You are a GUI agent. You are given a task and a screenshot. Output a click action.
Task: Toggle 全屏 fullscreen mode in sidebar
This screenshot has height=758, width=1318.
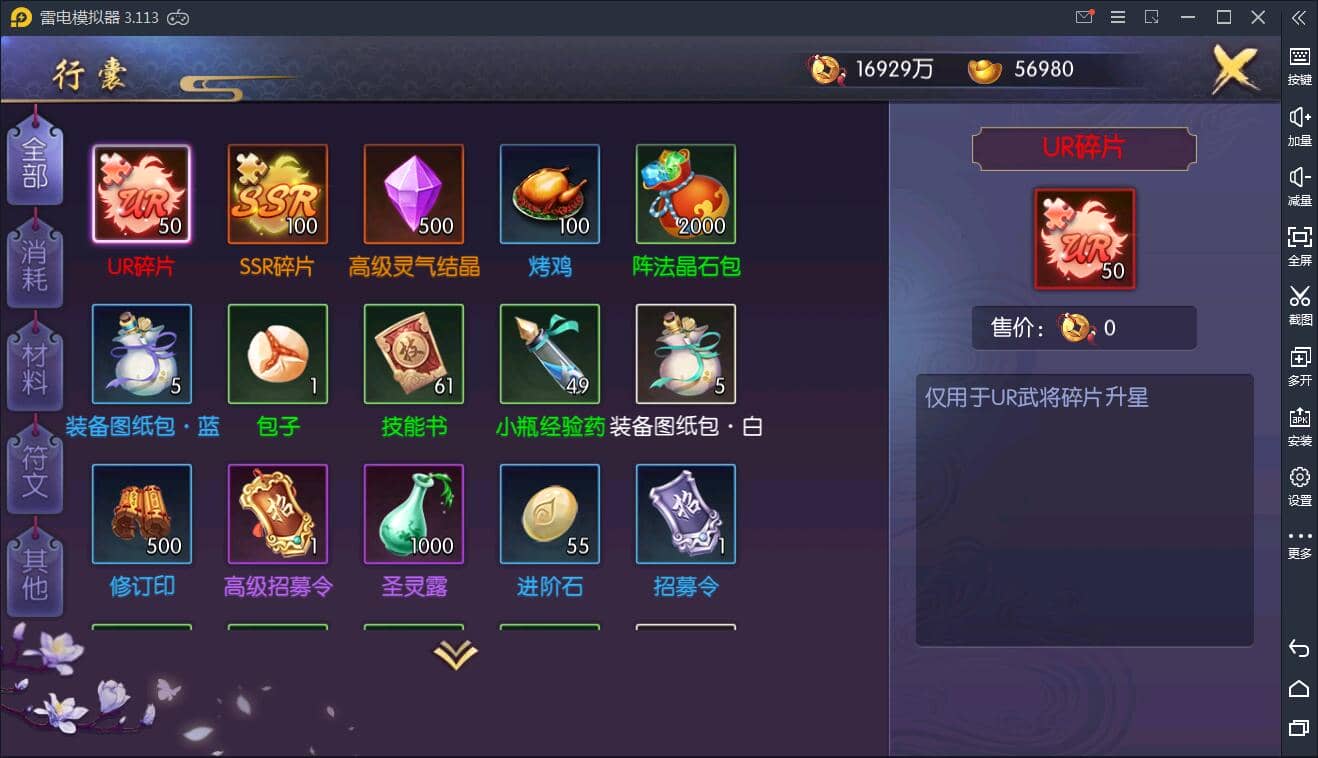click(1299, 244)
